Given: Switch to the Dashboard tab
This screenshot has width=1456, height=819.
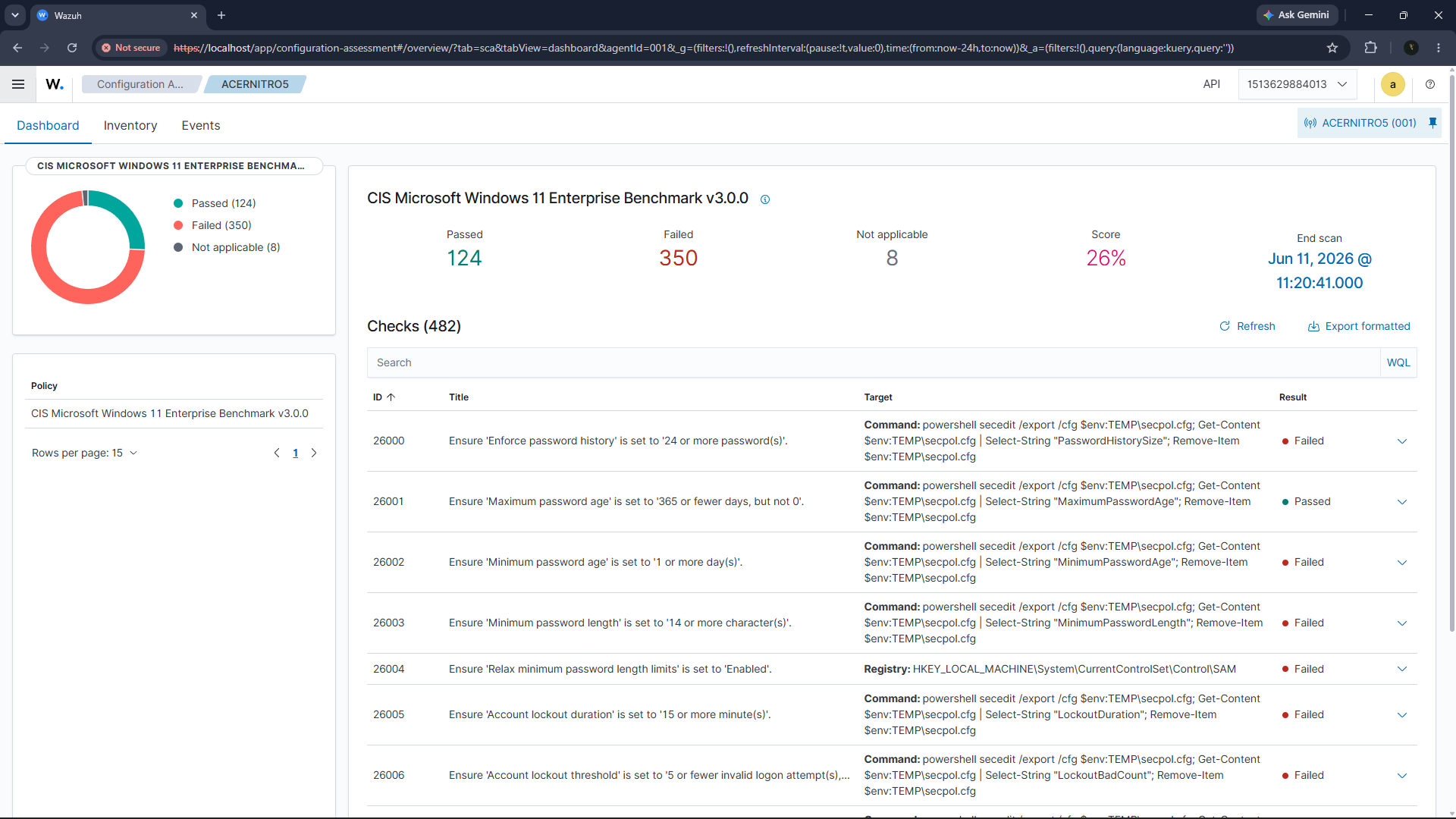Looking at the screenshot, I should click(48, 126).
